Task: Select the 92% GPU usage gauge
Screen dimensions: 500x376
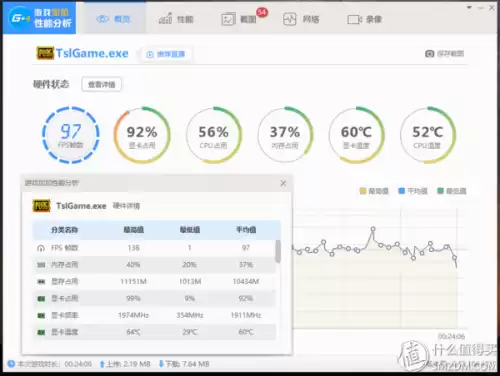Action: point(142,135)
